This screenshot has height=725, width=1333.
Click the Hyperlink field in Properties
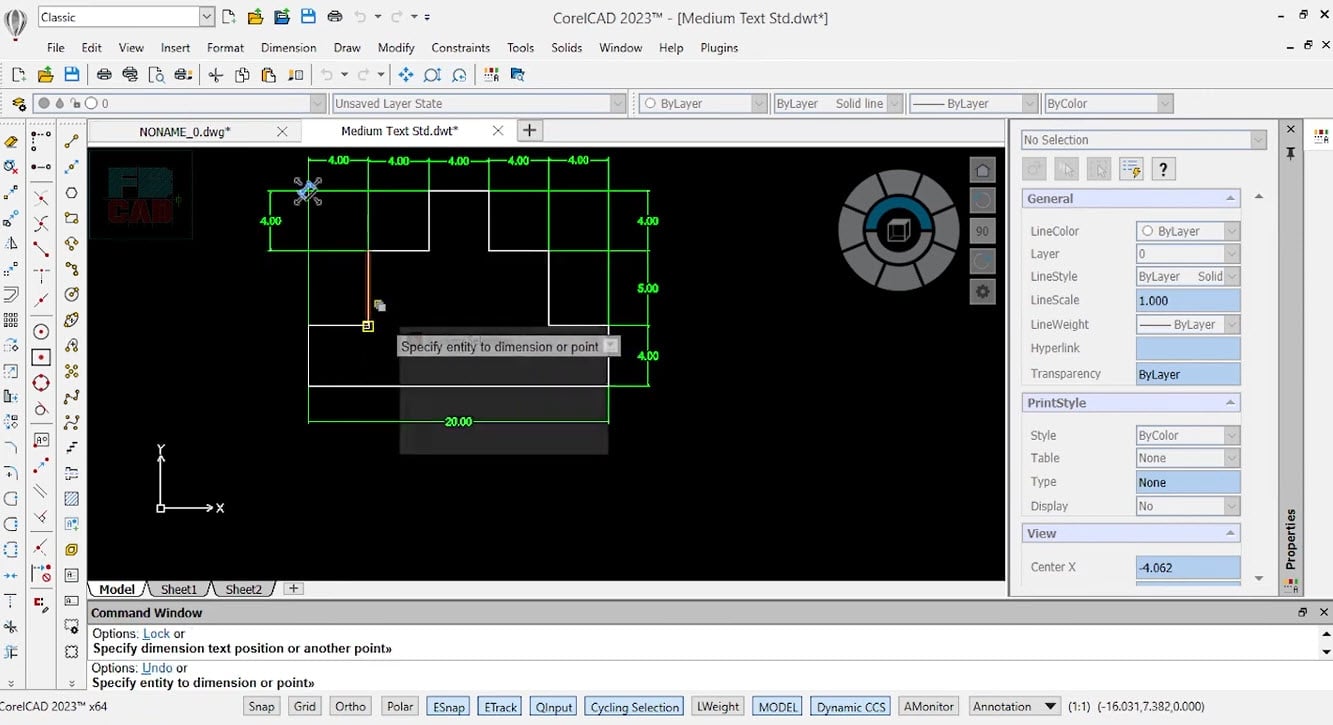1188,348
